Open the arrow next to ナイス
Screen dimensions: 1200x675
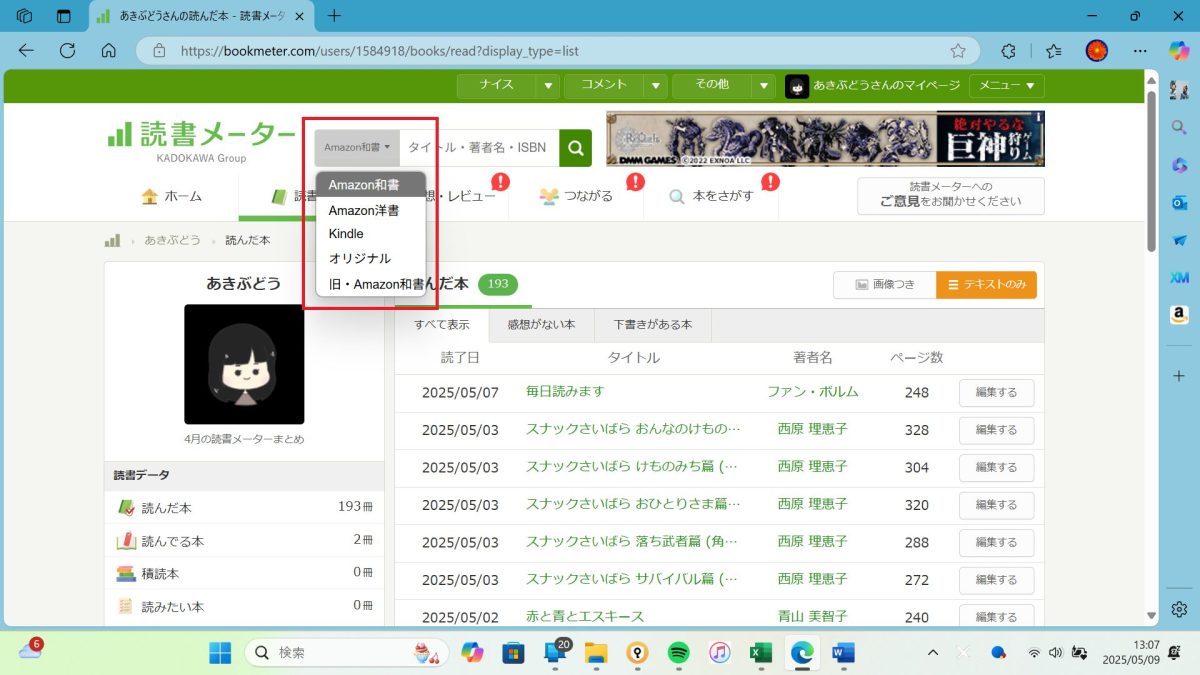547,86
